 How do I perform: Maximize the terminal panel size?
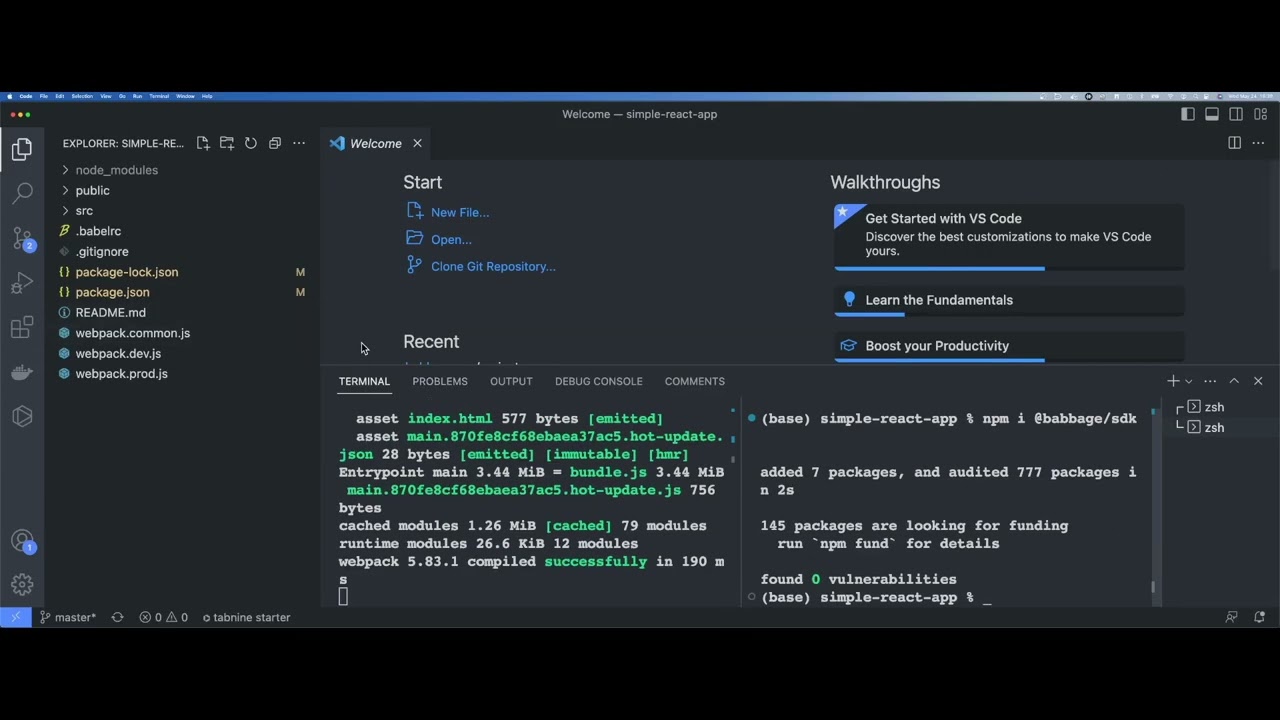pos(1234,381)
